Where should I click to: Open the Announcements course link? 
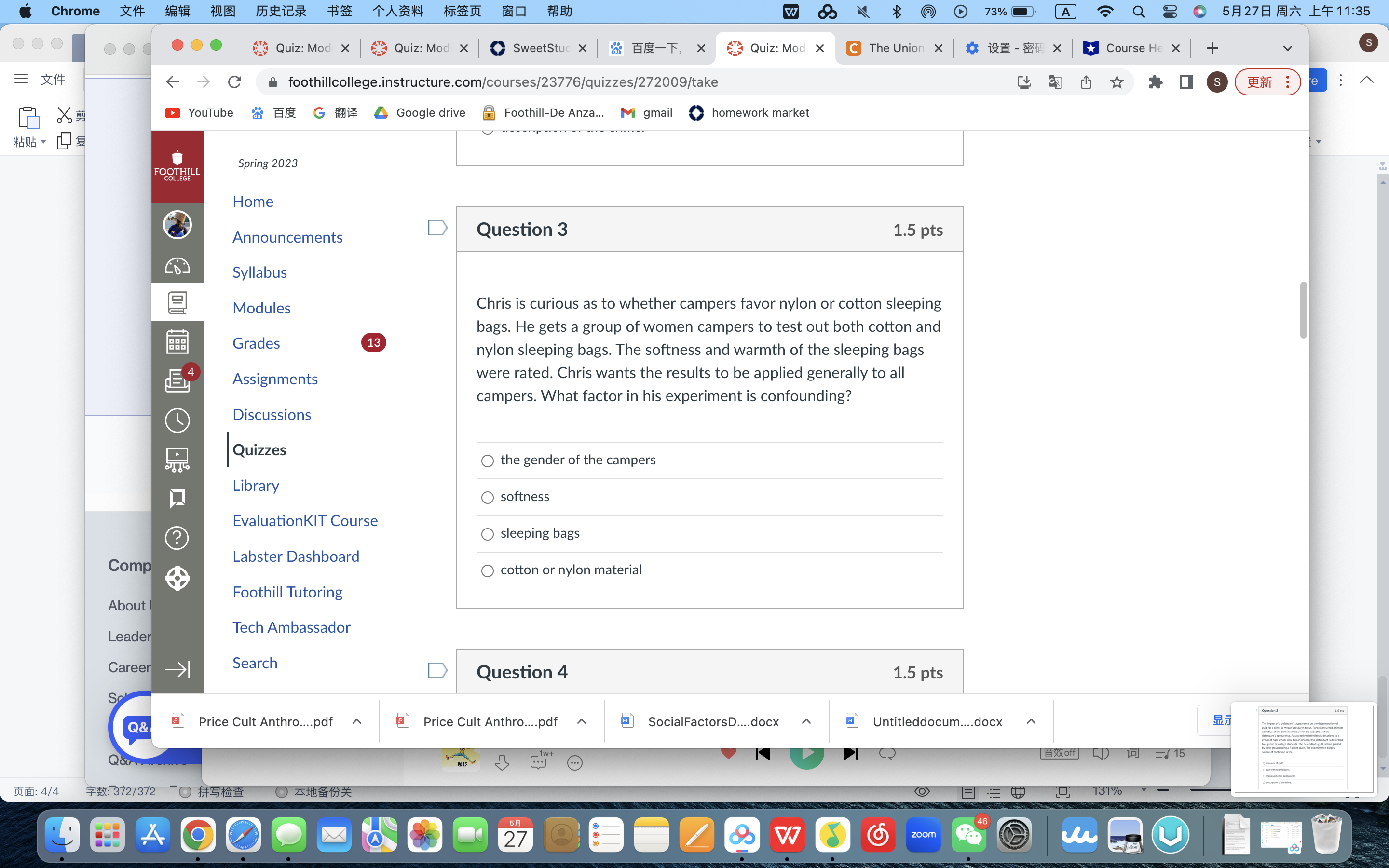[x=287, y=237]
